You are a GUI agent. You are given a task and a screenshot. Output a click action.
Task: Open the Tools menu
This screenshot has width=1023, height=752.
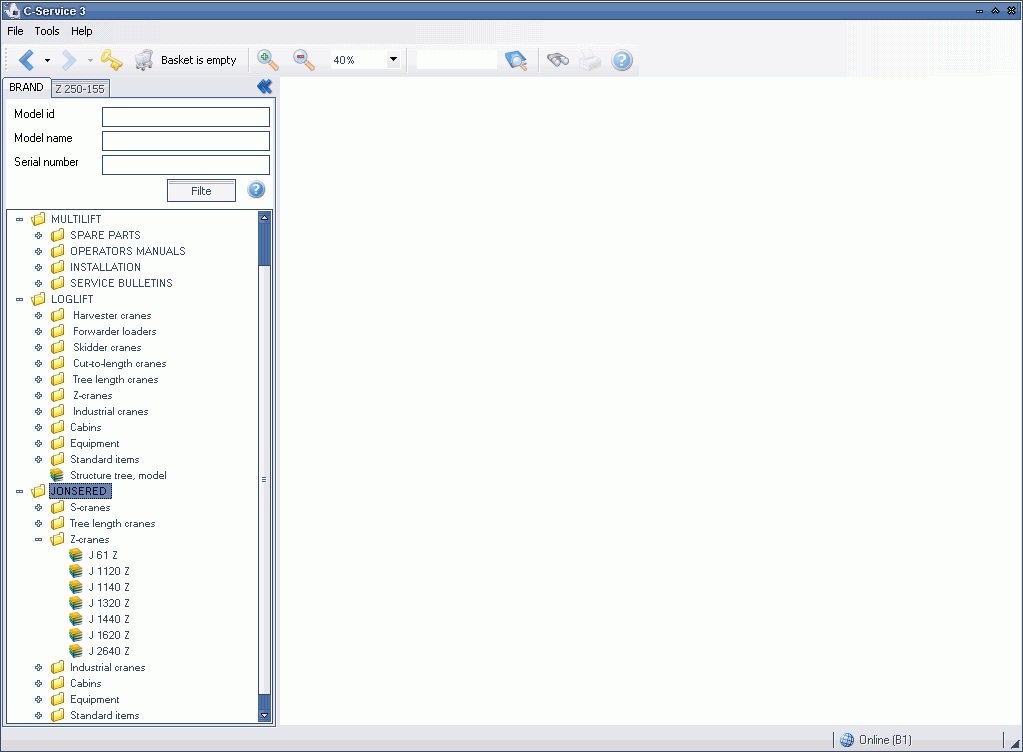coord(47,31)
